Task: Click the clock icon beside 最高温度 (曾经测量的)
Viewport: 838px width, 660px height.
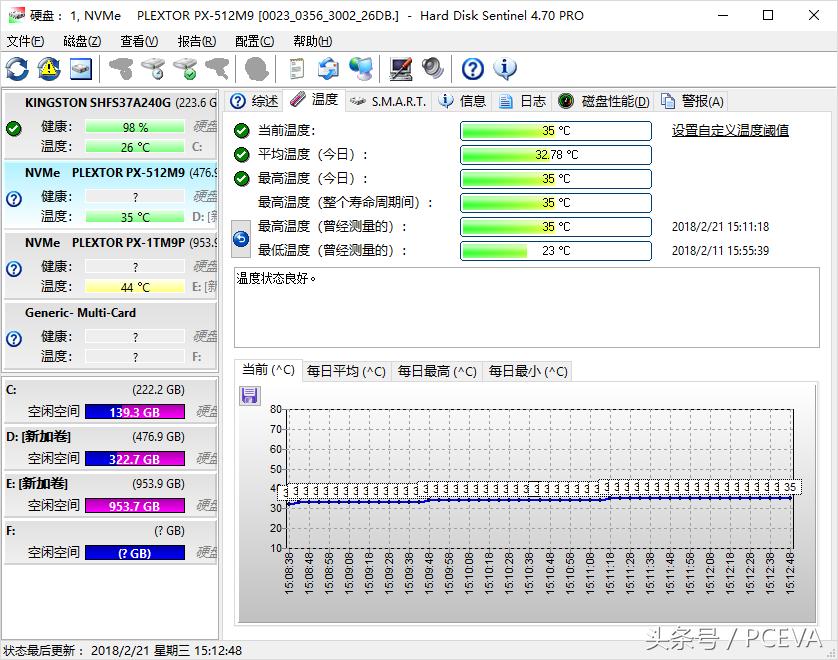Action: click(x=238, y=239)
